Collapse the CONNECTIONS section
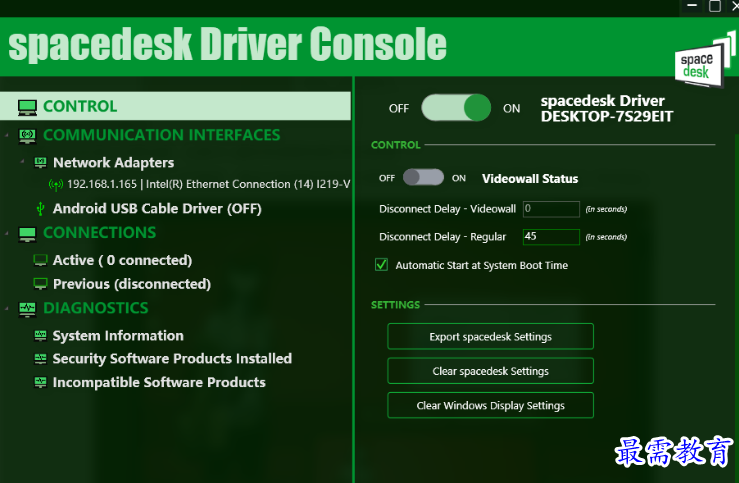739x483 pixels. point(7,233)
